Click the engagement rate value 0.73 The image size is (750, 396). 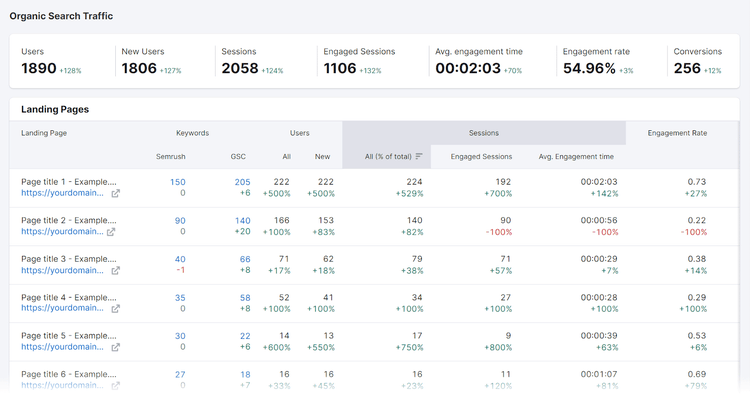point(697,182)
